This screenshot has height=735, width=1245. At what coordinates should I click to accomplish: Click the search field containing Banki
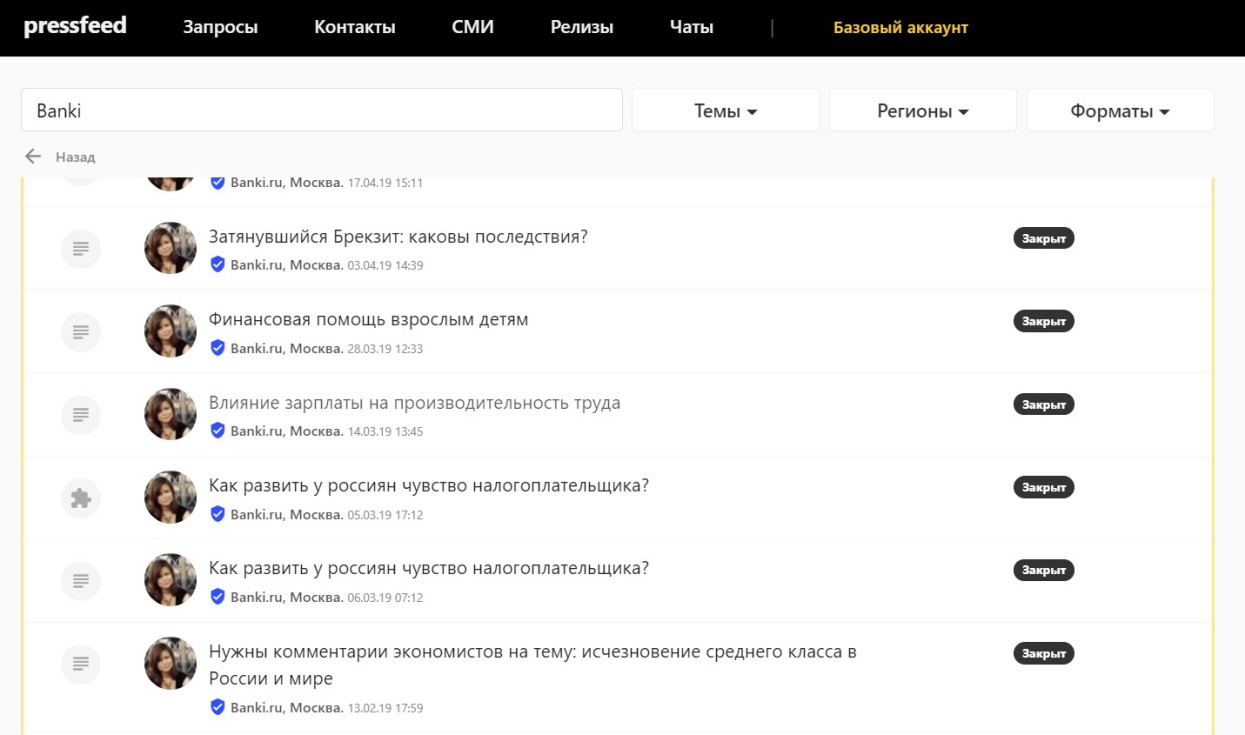tap(321, 110)
